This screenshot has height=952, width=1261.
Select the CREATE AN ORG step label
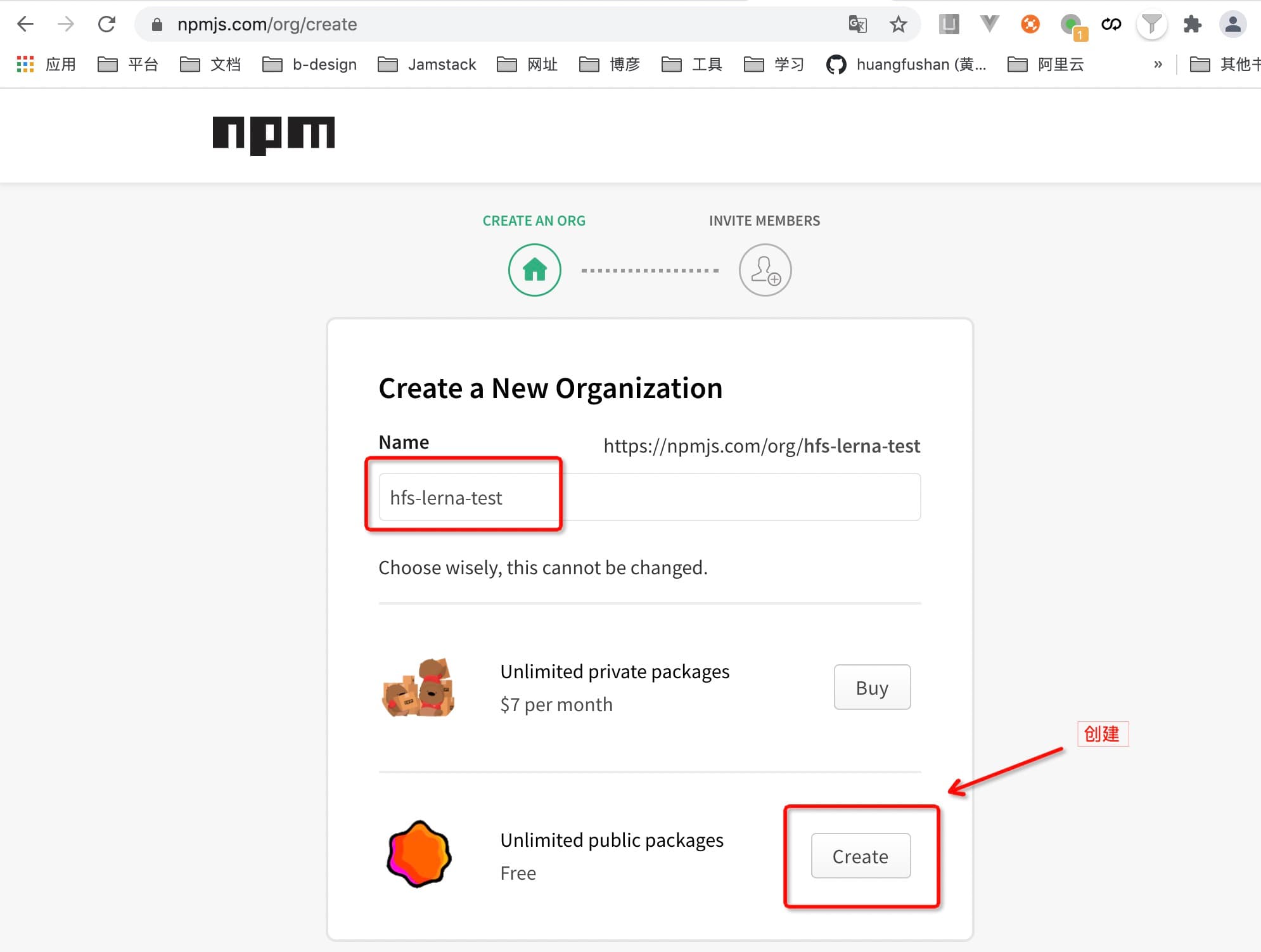coord(534,221)
